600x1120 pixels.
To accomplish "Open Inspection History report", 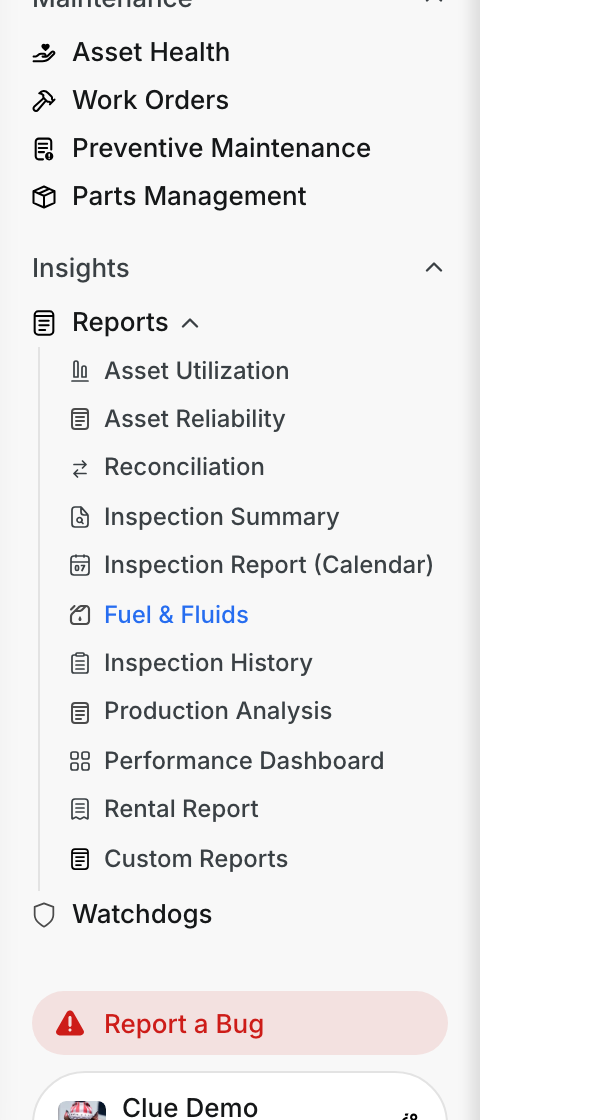I will click(209, 663).
